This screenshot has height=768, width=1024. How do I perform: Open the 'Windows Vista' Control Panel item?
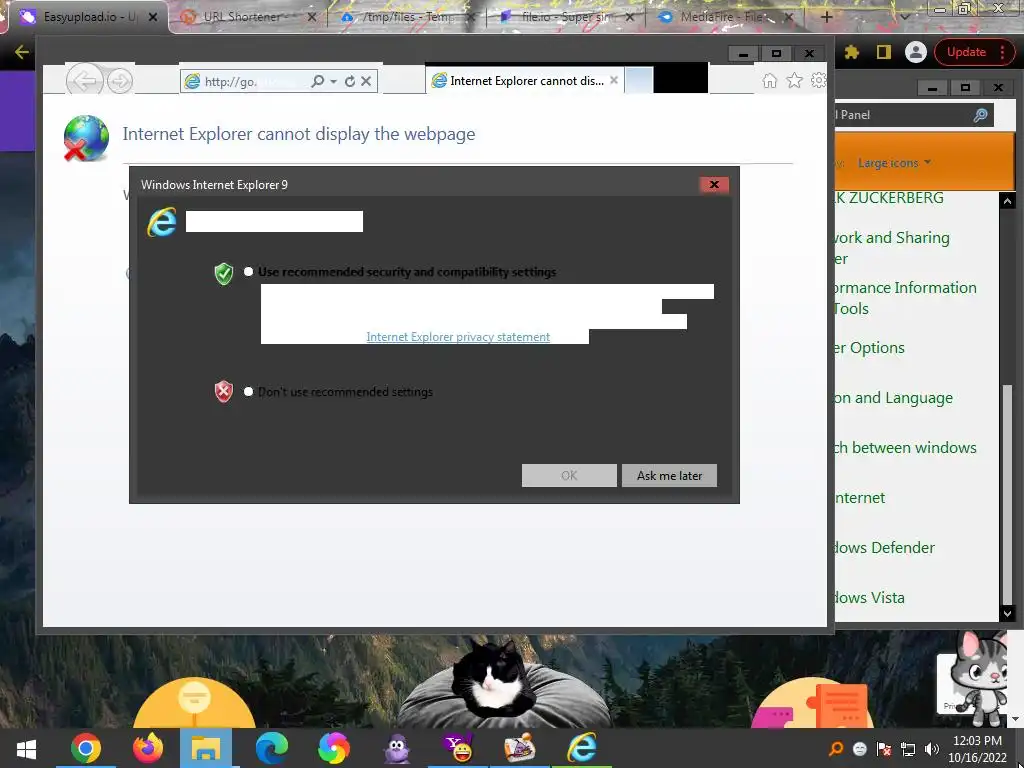tap(871, 598)
